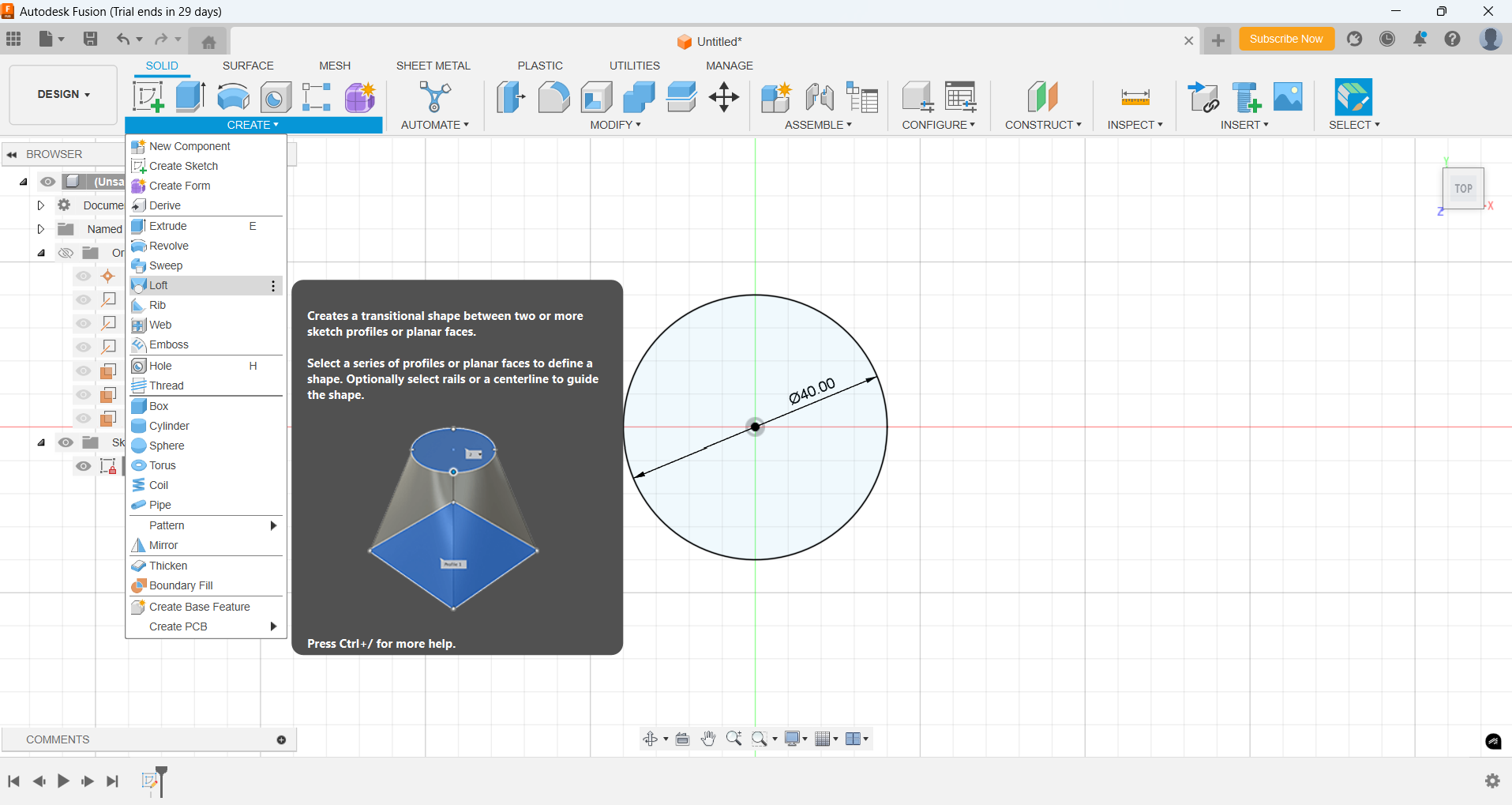The height and width of the screenshot is (805, 1512).
Task: Open timeline settings gear icon
Action: pyautogui.click(x=1492, y=781)
